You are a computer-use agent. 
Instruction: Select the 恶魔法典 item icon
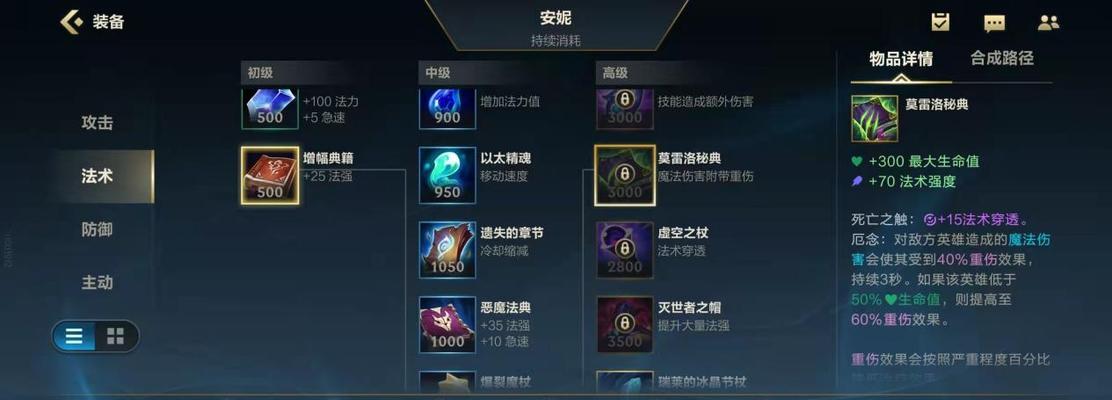tap(447, 324)
